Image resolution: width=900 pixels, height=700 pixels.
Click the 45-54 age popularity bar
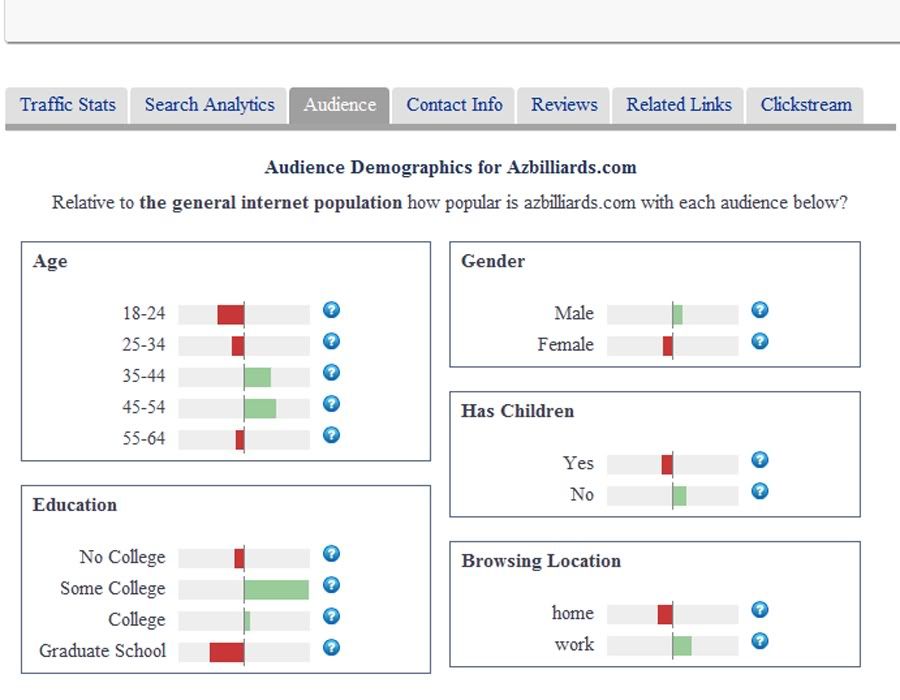(244, 409)
